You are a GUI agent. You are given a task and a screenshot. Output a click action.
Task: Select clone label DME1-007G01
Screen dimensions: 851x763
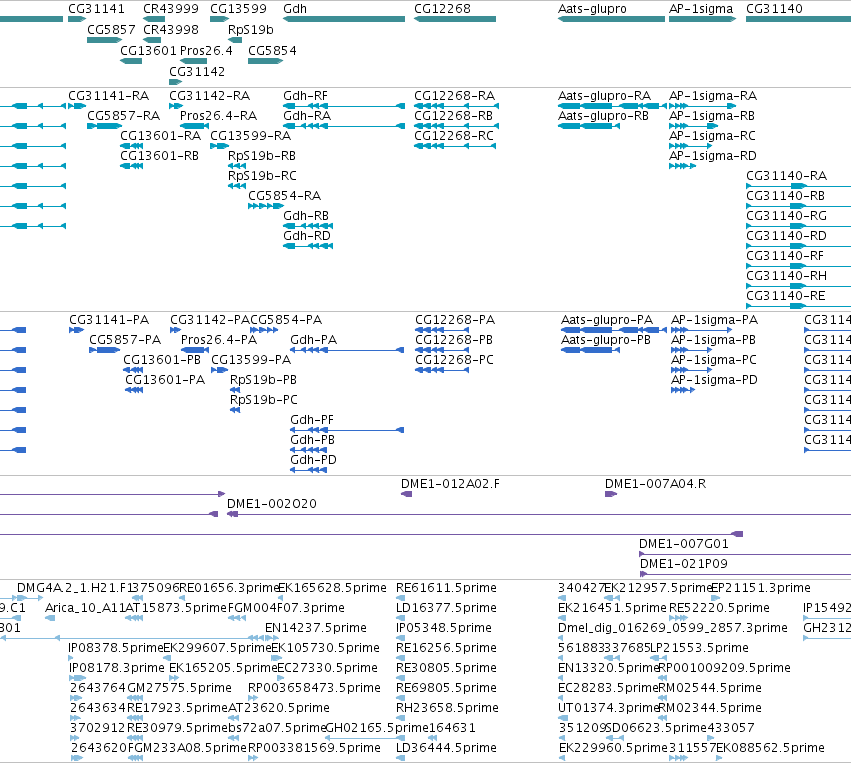tap(684, 544)
